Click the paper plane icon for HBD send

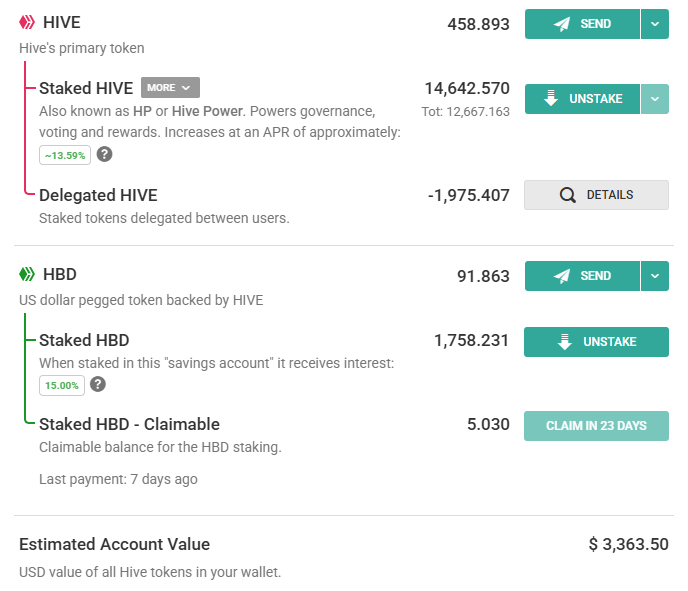click(562, 275)
